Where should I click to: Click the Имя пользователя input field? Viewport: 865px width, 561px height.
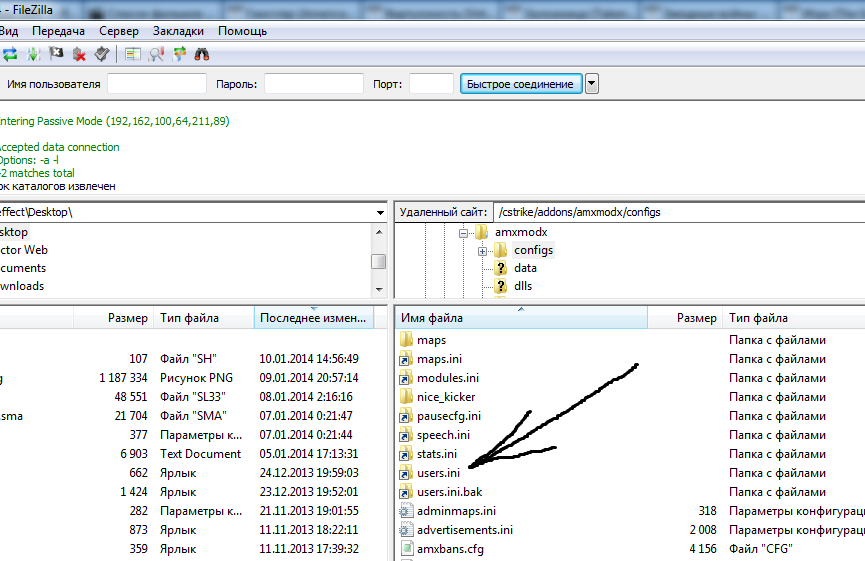coord(157,84)
